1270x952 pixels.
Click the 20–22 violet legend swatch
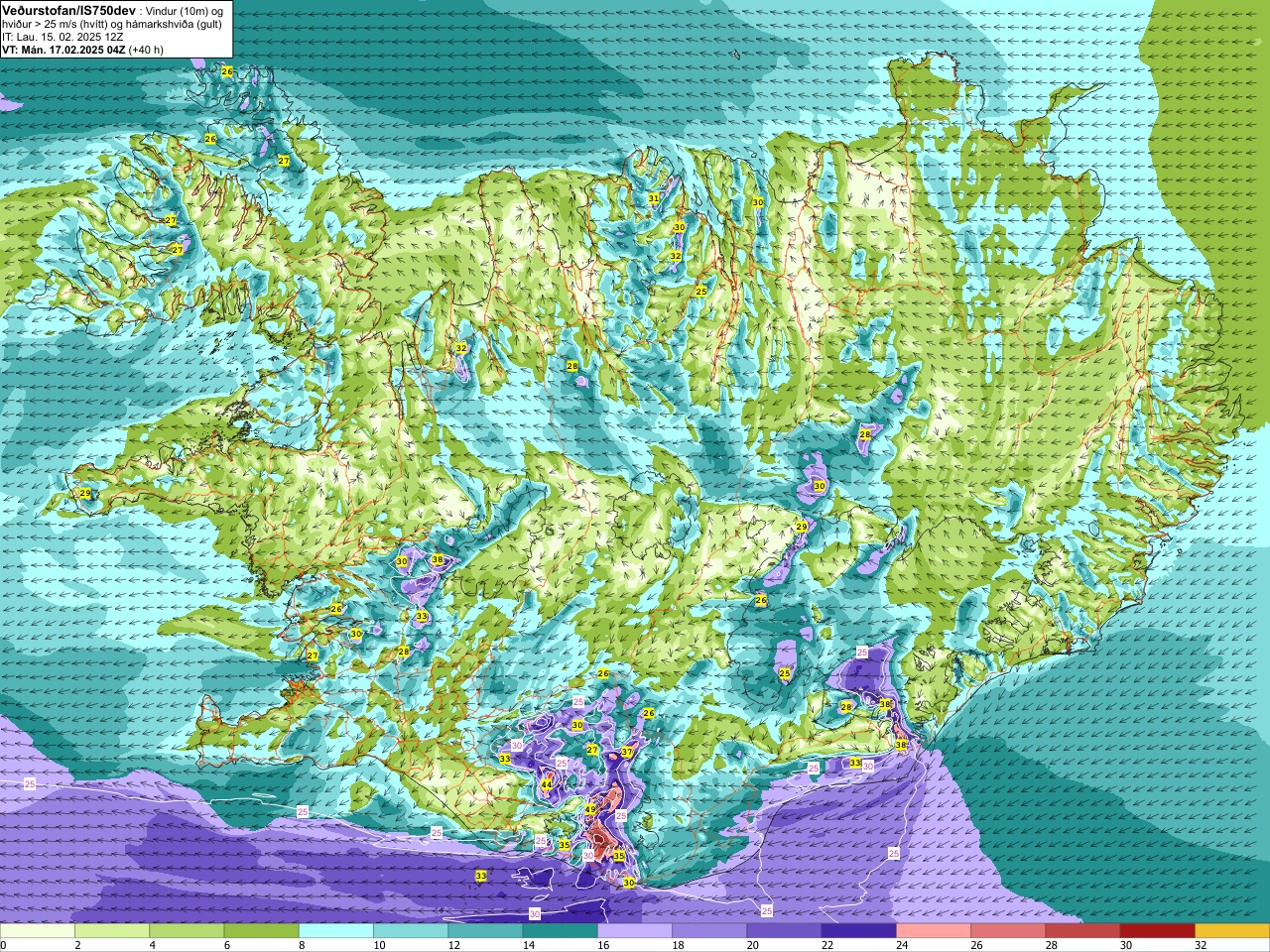coord(784,931)
